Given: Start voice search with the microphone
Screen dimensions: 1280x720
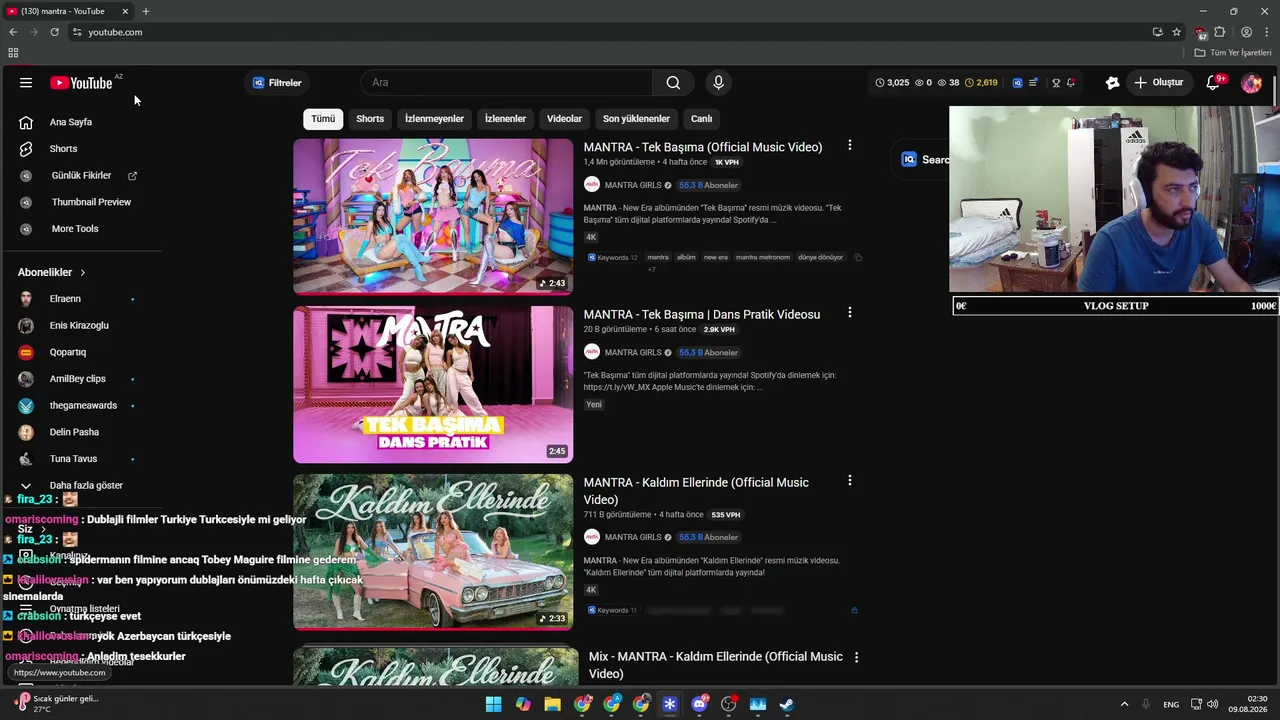Looking at the screenshot, I should tap(718, 83).
